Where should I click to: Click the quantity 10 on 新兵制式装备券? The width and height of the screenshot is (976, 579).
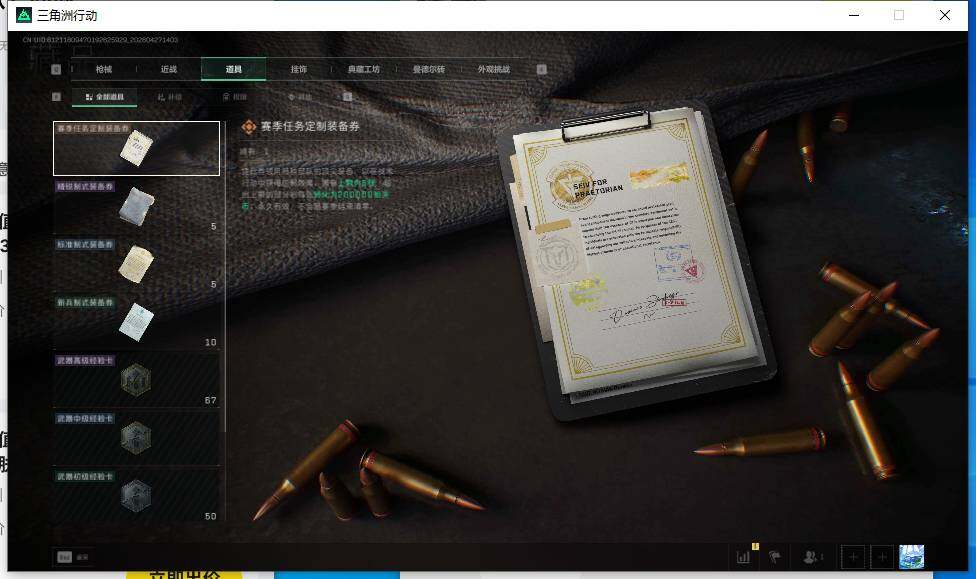click(x=210, y=342)
